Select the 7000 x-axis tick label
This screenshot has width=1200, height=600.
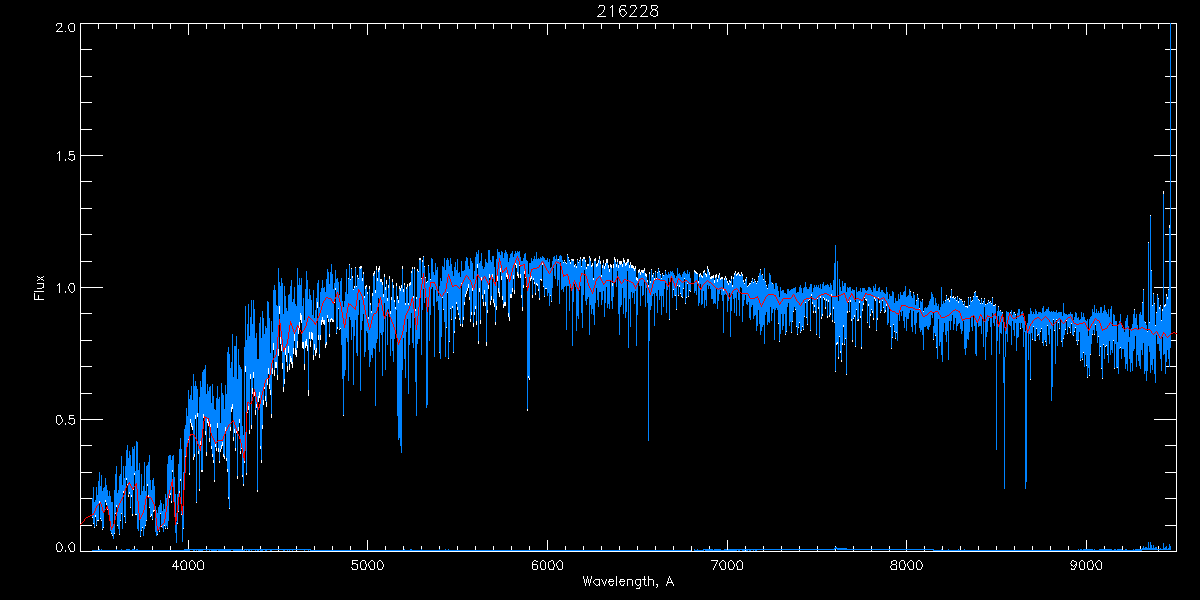[x=727, y=564]
